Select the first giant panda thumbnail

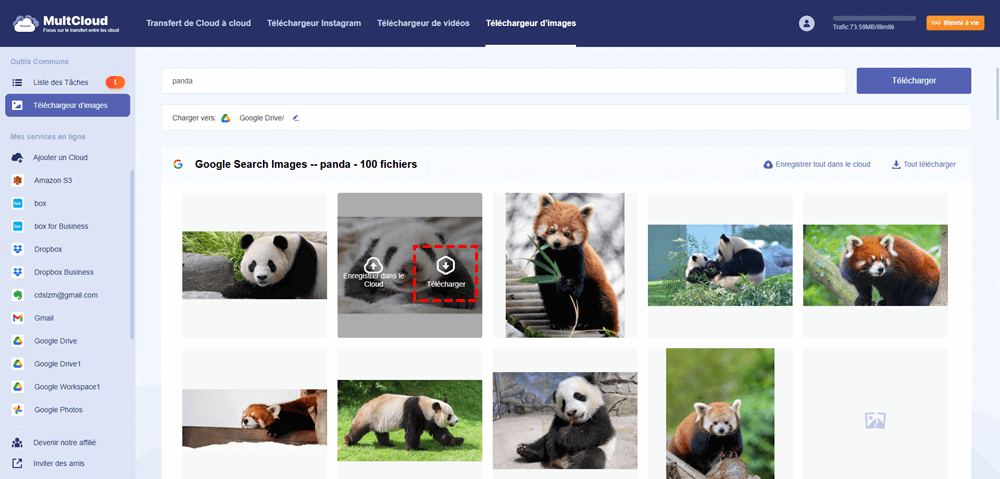click(254, 265)
